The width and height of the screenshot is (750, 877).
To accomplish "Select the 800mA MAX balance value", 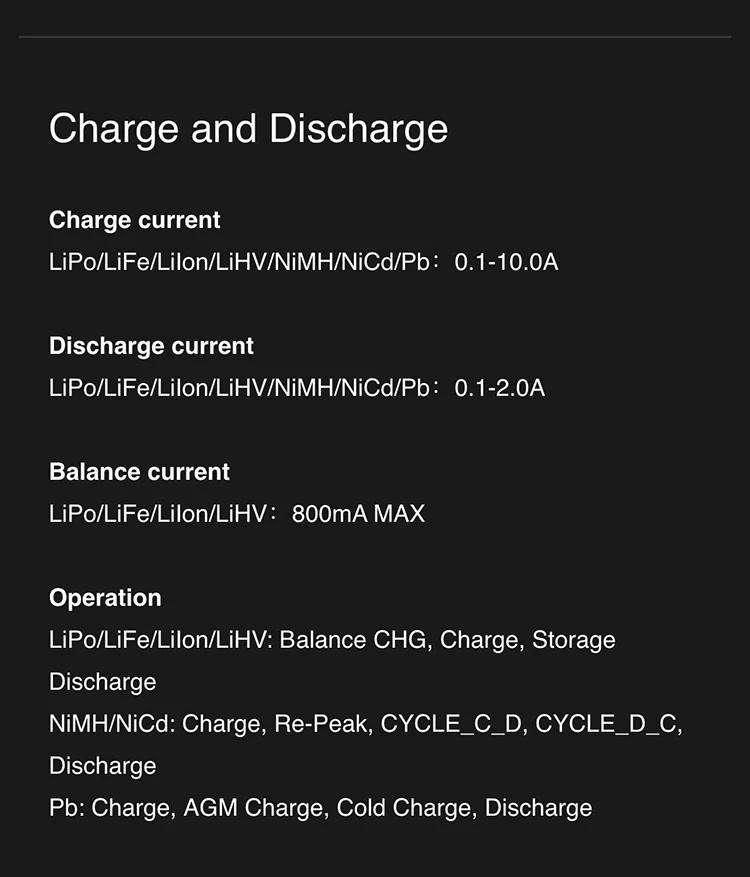I will tap(358, 514).
